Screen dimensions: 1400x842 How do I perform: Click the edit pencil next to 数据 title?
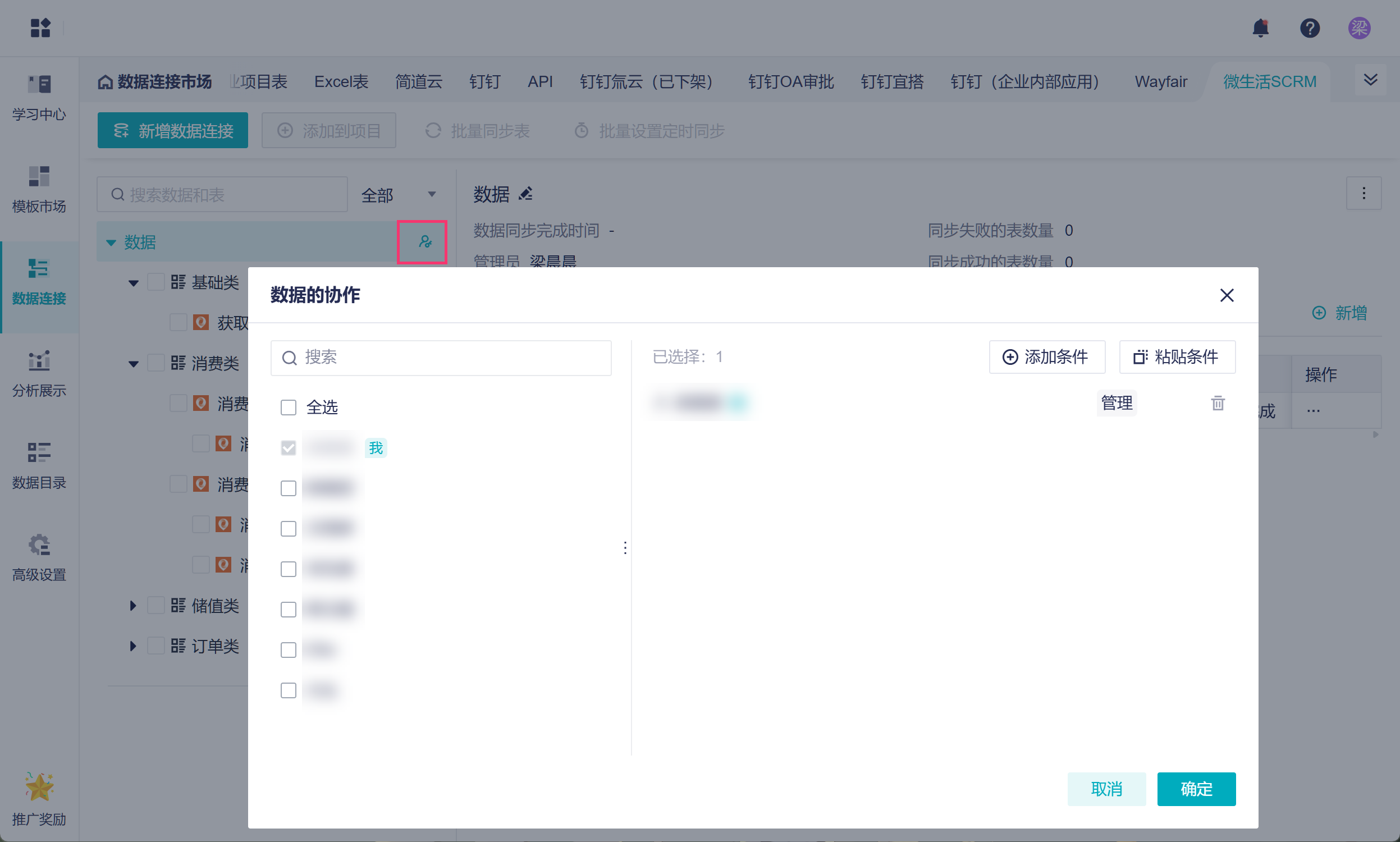coord(526,194)
